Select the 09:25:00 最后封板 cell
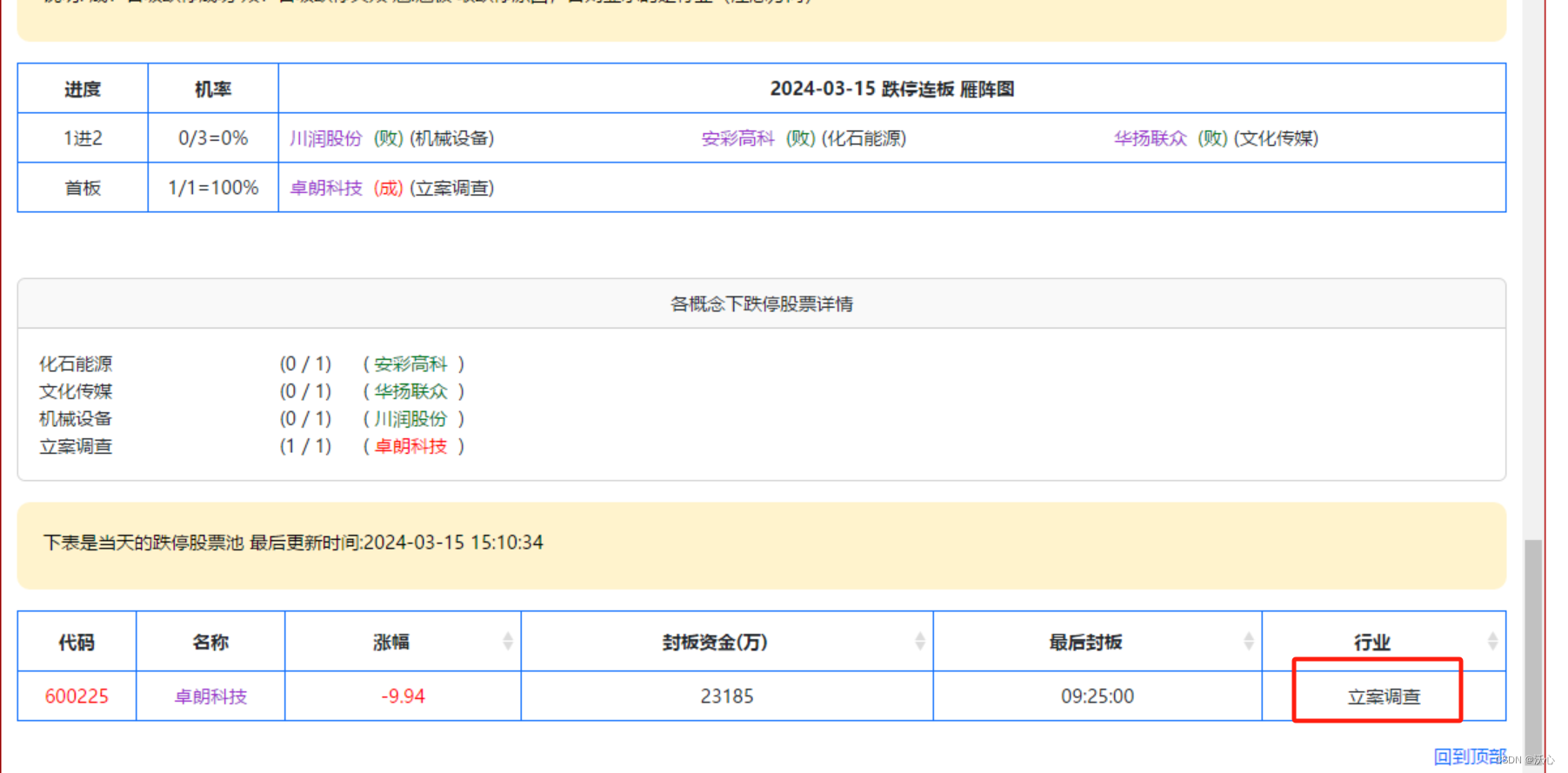Viewport: 1568px width, 773px height. point(1098,696)
